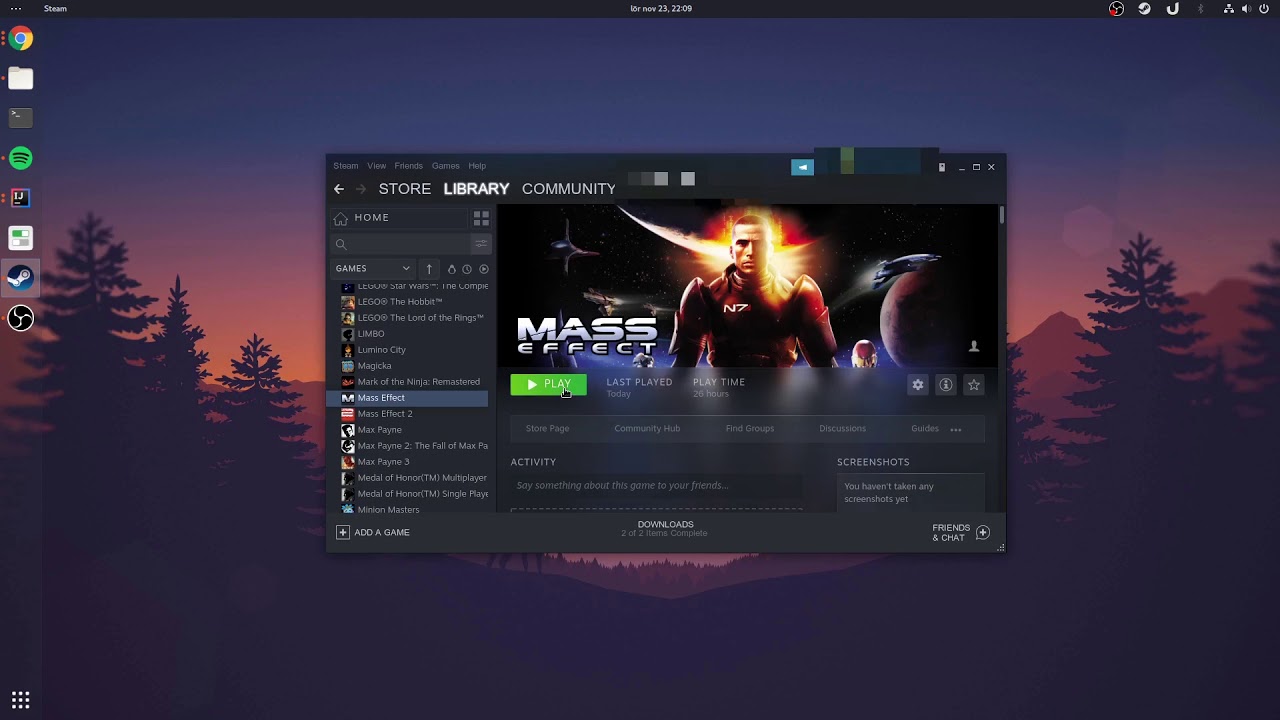Go forward with the right arrow navigation icon

tap(361, 189)
